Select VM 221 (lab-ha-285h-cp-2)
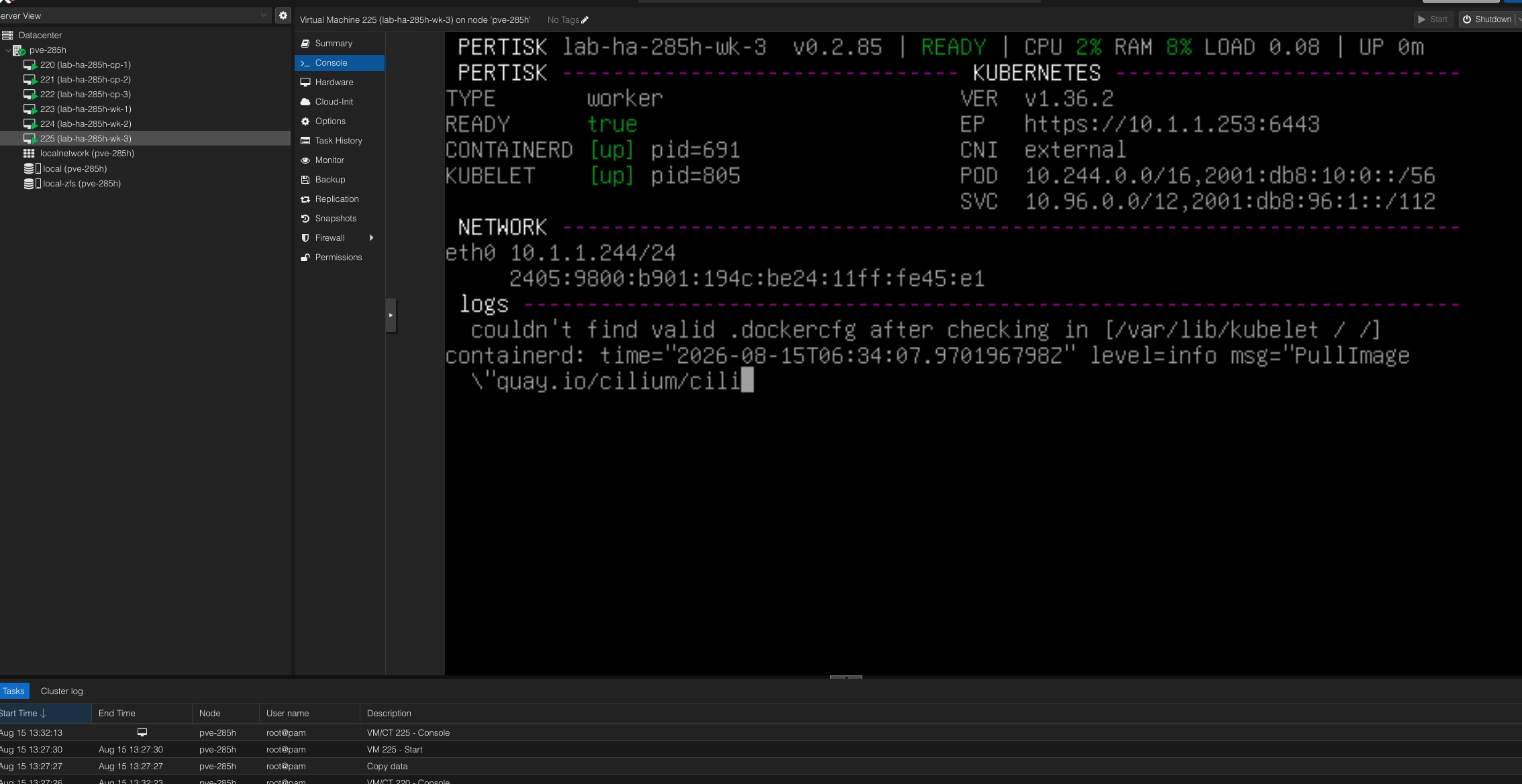The width and height of the screenshot is (1522, 784). [85, 79]
